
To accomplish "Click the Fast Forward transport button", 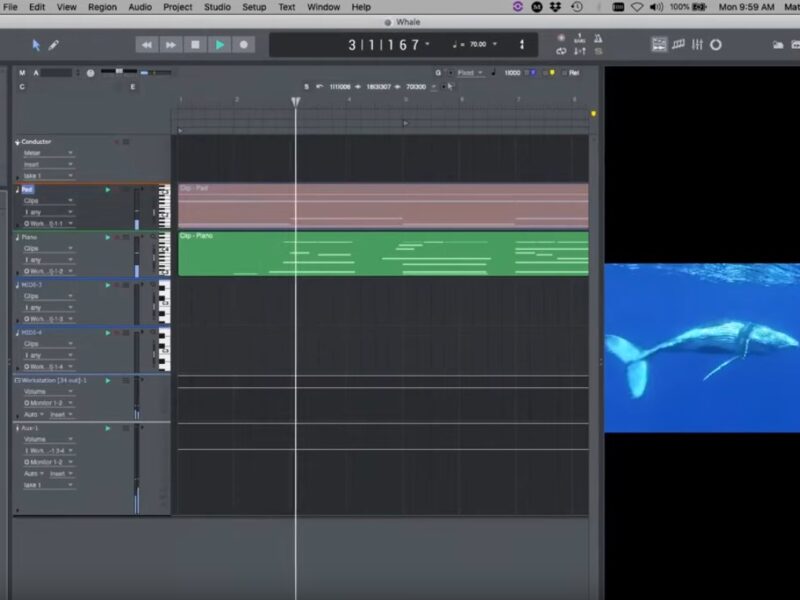I will click(171, 45).
